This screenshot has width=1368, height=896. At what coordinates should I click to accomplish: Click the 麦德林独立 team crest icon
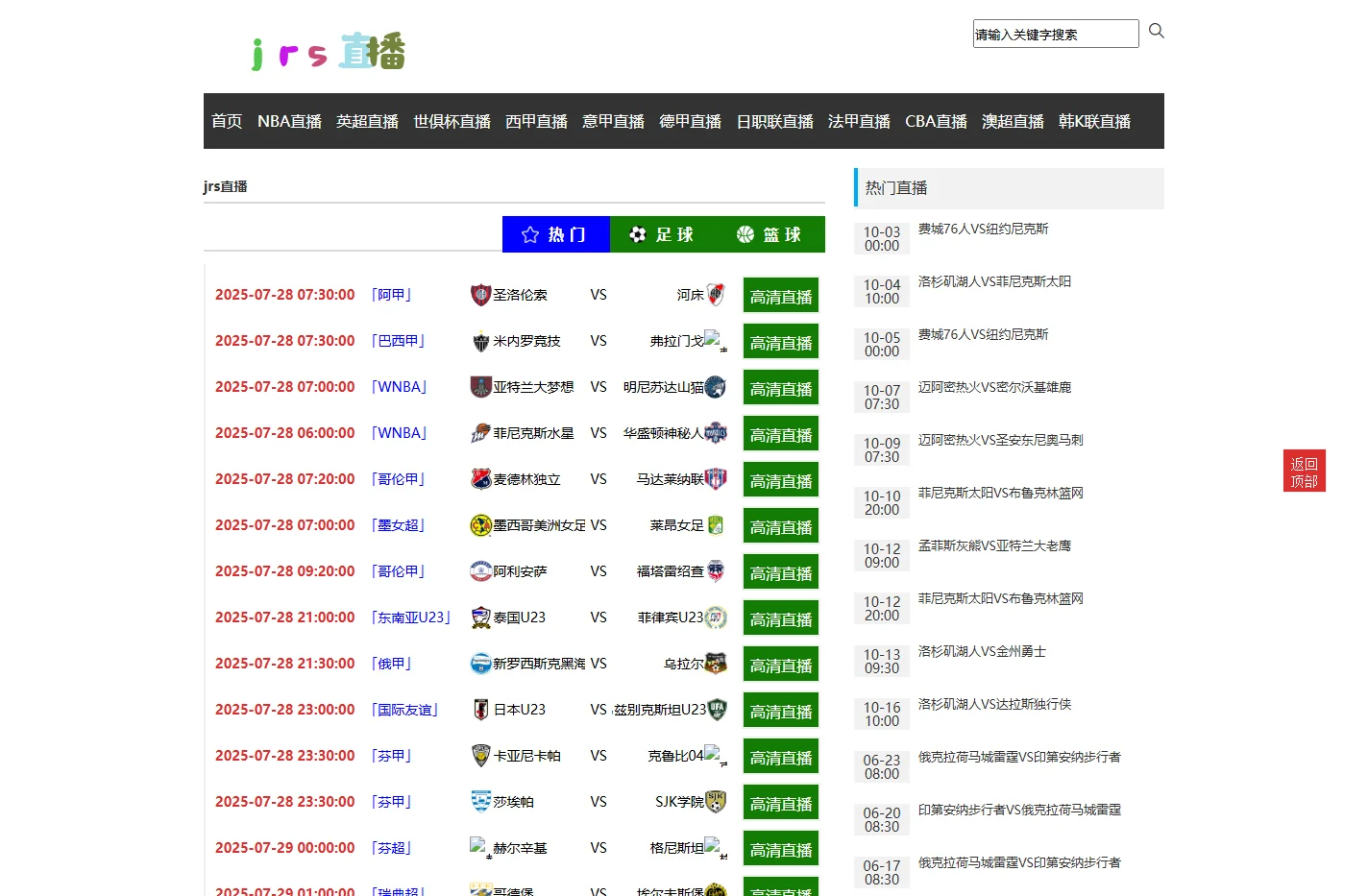(480, 479)
